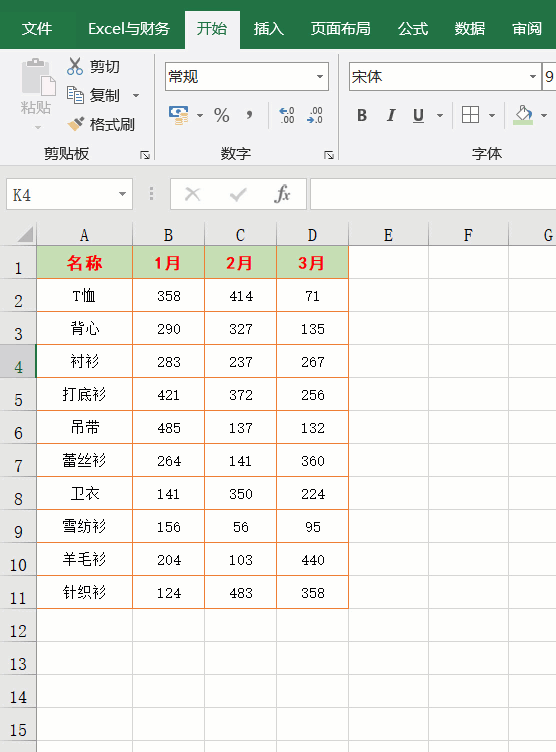Screen dimensions: 556x752
Task: Click the 格式刷 button label
Action: click(x=112, y=125)
